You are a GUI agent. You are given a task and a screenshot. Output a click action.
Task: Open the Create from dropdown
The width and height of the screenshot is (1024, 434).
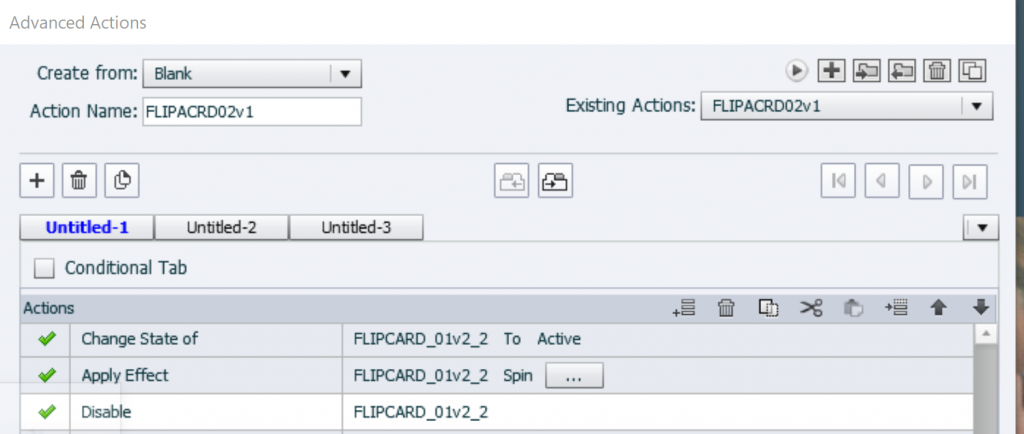click(345, 73)
